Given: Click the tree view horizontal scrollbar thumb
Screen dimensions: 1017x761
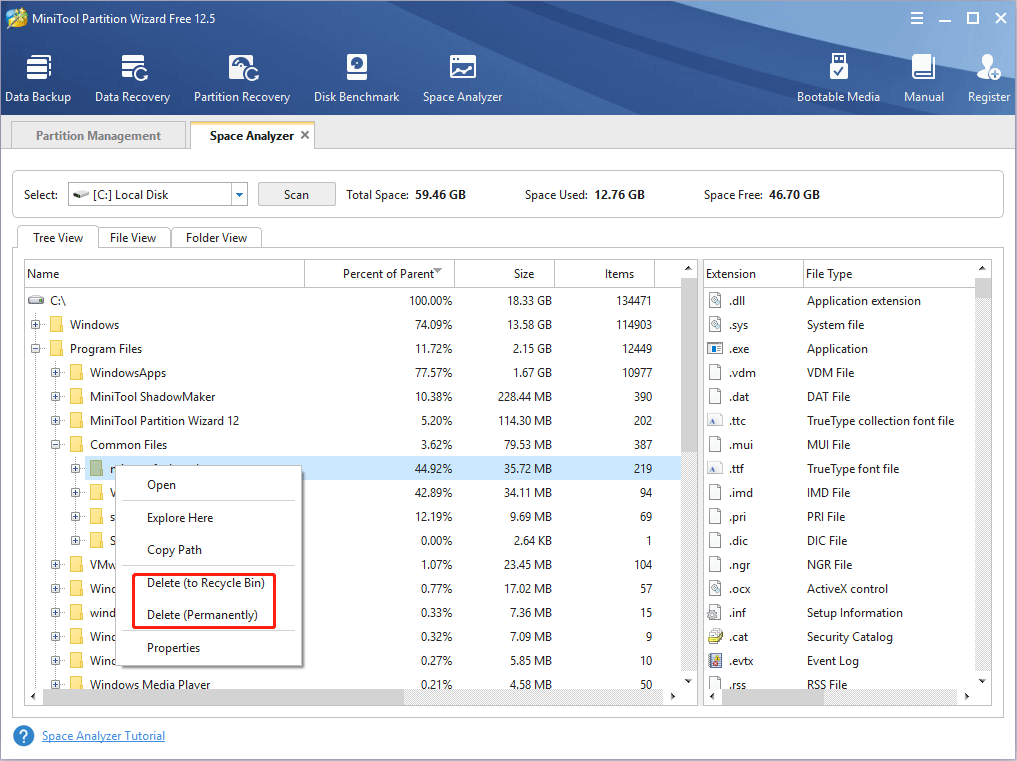Looking at the screenshot, I should [x=223, y=697].
